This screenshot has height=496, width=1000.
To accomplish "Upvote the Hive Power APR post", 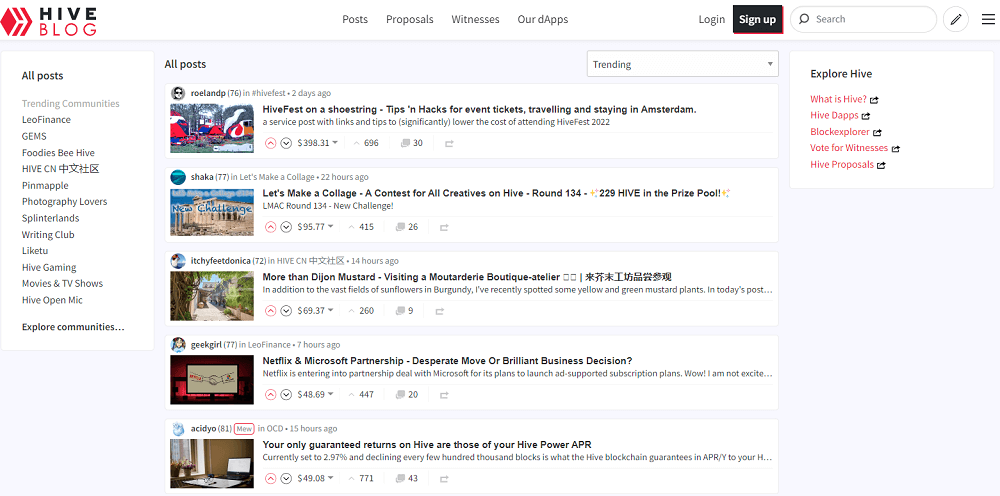I will click(x=270, y=478).
